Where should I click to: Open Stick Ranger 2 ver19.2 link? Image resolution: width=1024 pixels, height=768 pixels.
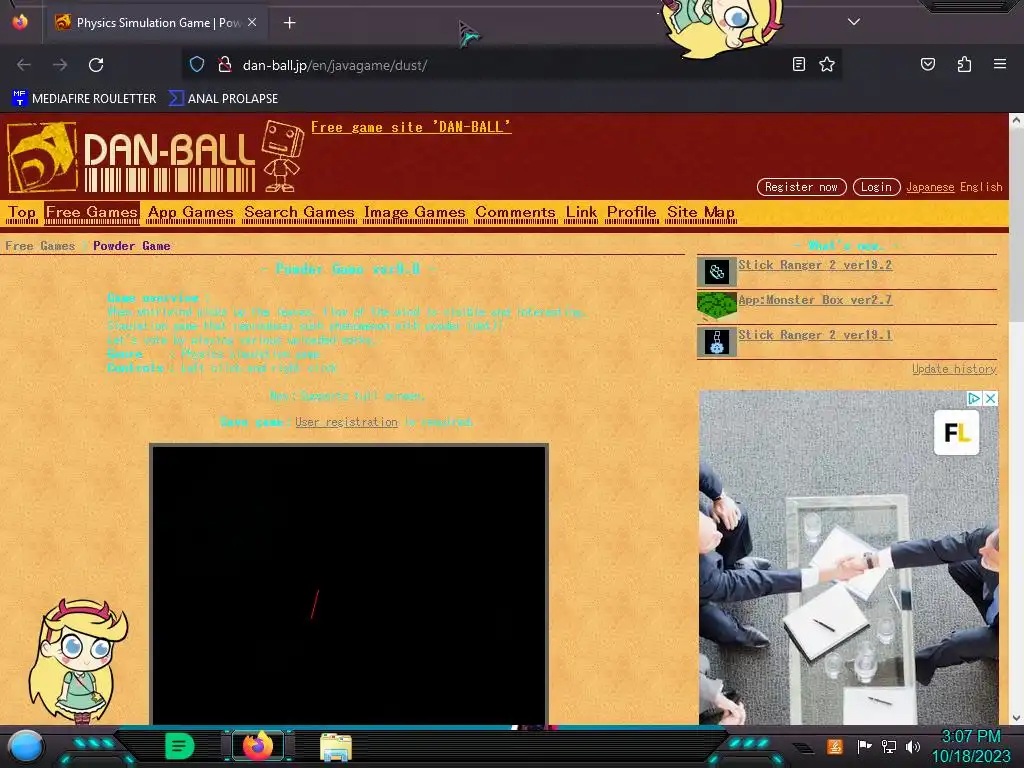[814, 264]
